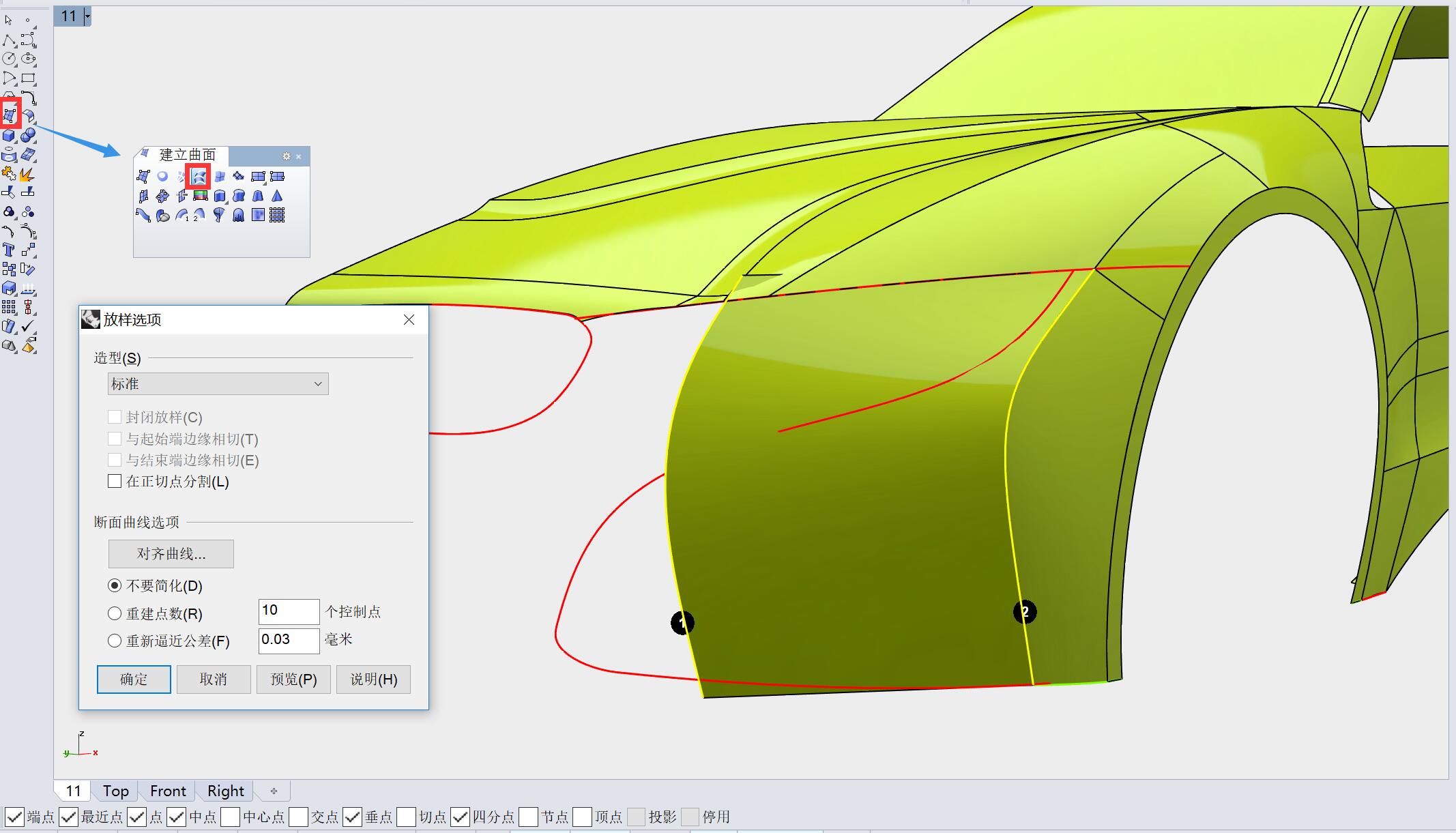The width and height of the screenshot is (1456, 833).
Task: Select the Box solid tool
Action: click(9, 135)
